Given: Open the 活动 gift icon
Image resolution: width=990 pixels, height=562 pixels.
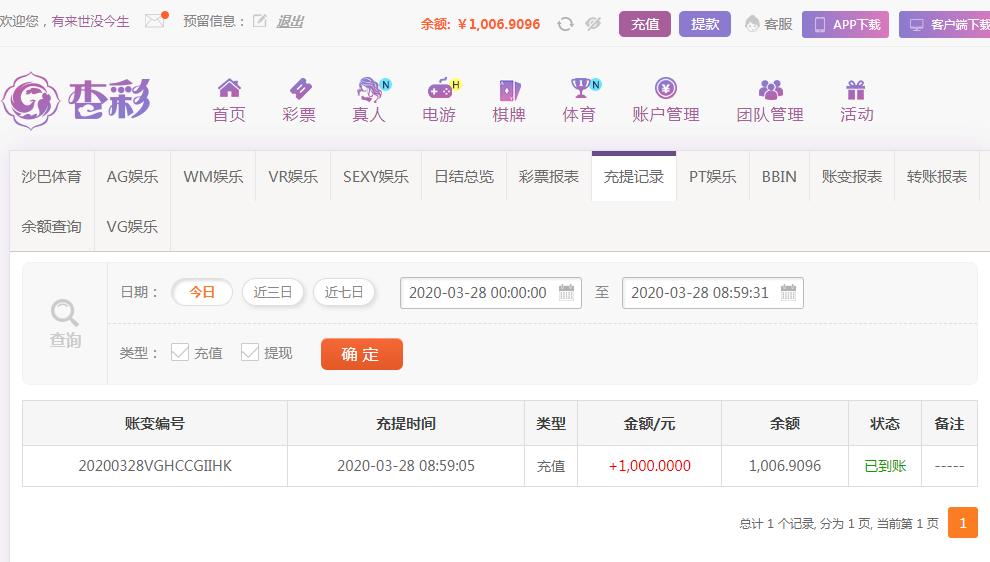Looking at the screenshot, I should coord(856,90).
